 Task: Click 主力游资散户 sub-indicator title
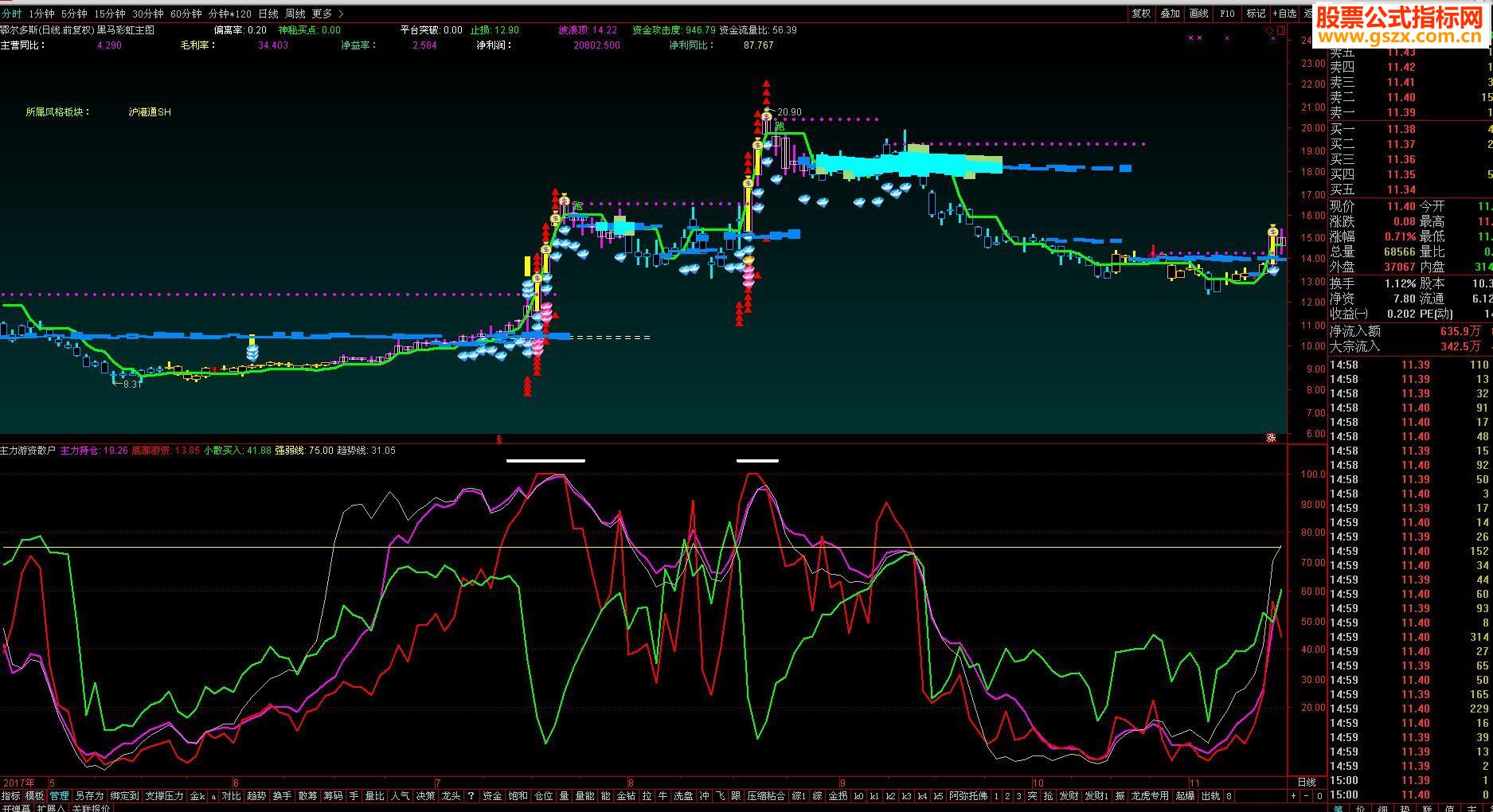[x=29, y=451]
